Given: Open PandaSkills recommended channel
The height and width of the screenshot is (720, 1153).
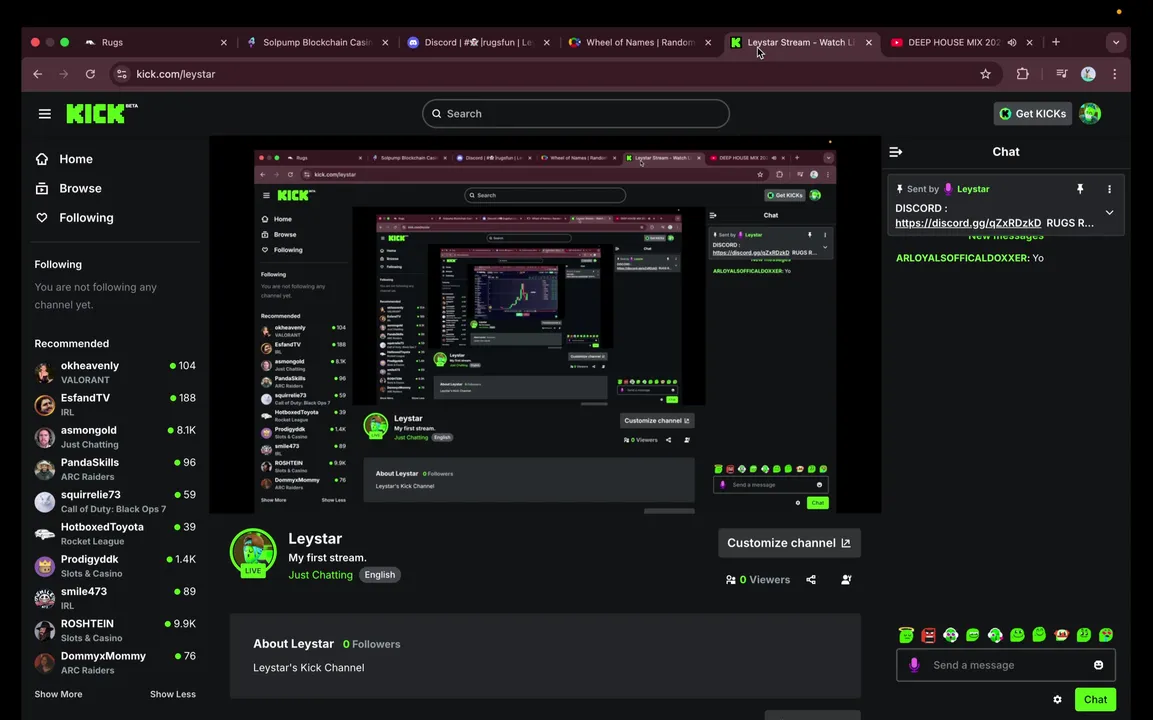Looking at the screenshot, I should [115, 469].
